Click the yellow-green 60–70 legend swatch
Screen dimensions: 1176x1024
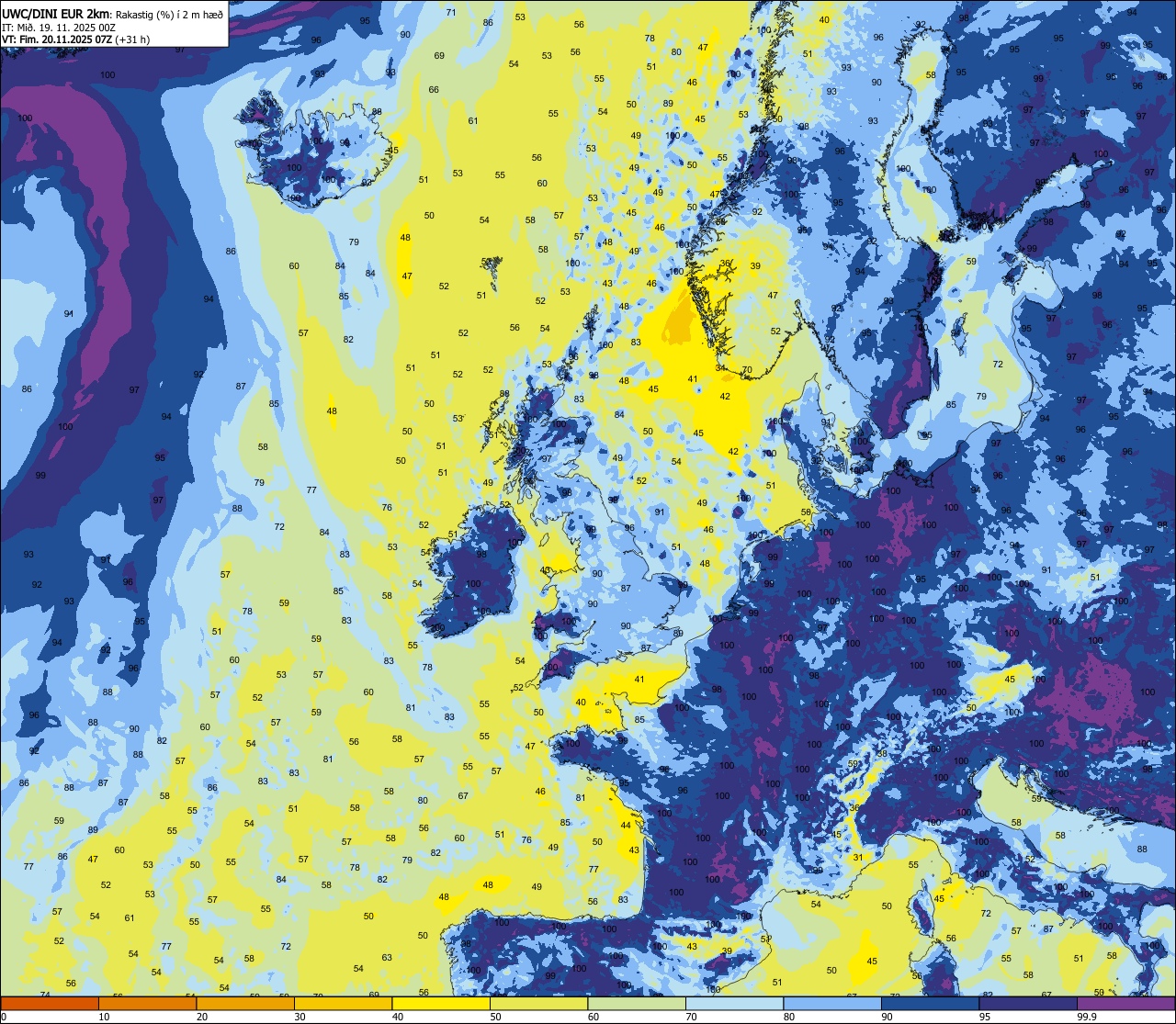coord(636,1003)
